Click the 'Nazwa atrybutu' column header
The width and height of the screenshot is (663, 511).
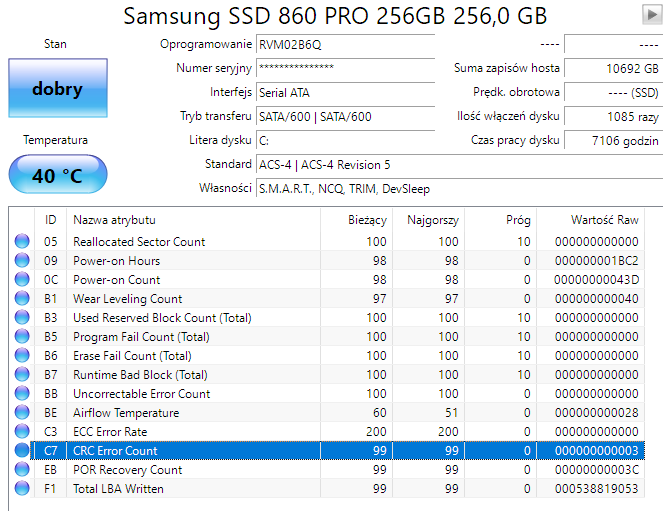[194, 220]
